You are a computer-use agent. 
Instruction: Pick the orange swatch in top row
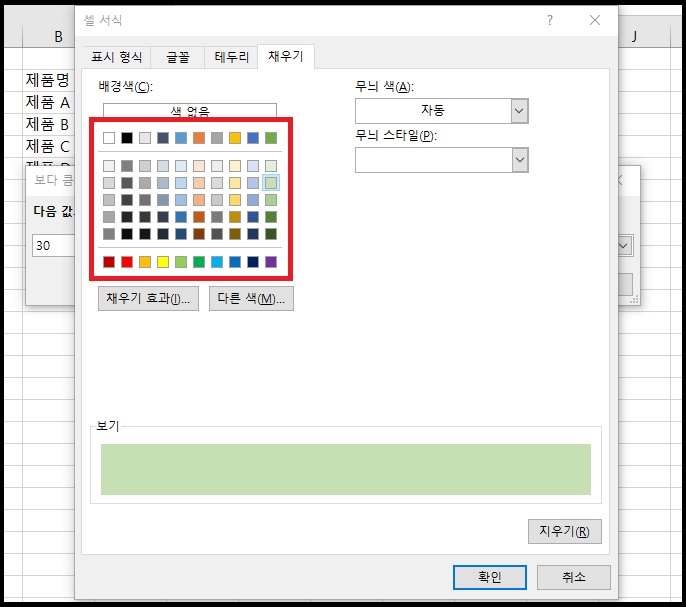point(199,138)
